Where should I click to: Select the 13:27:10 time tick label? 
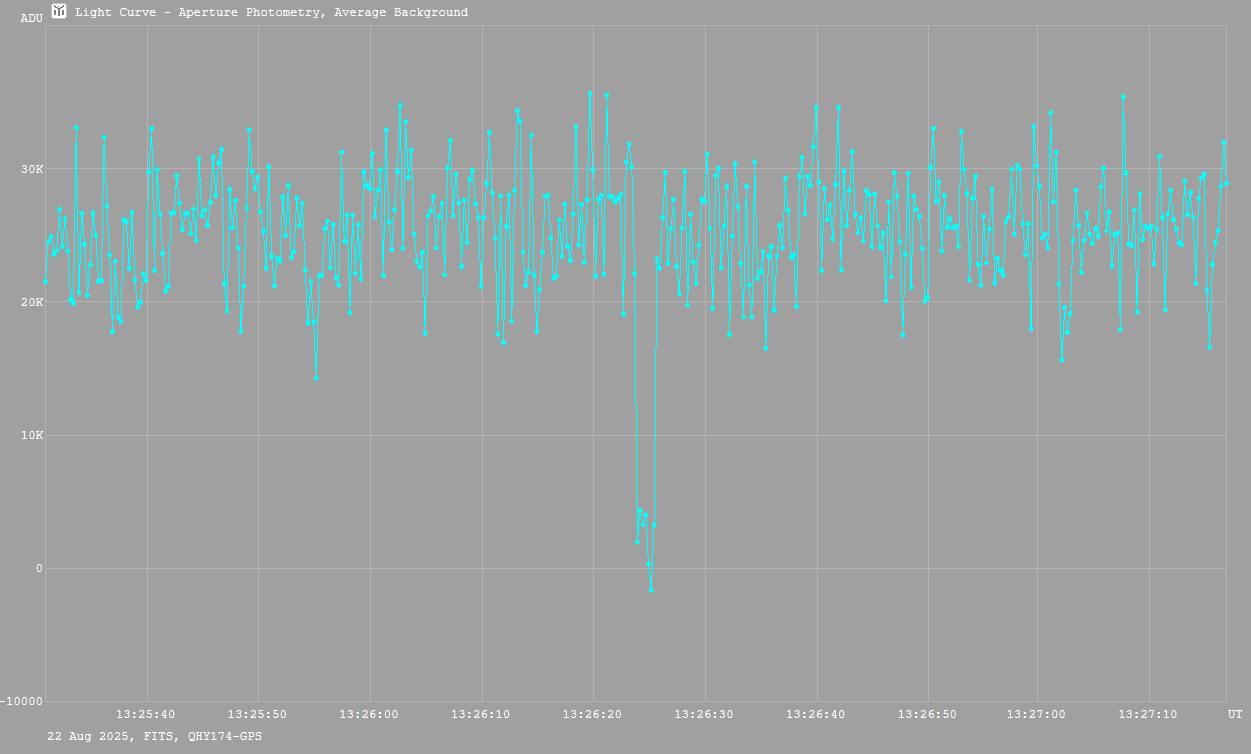(1149, 714)
